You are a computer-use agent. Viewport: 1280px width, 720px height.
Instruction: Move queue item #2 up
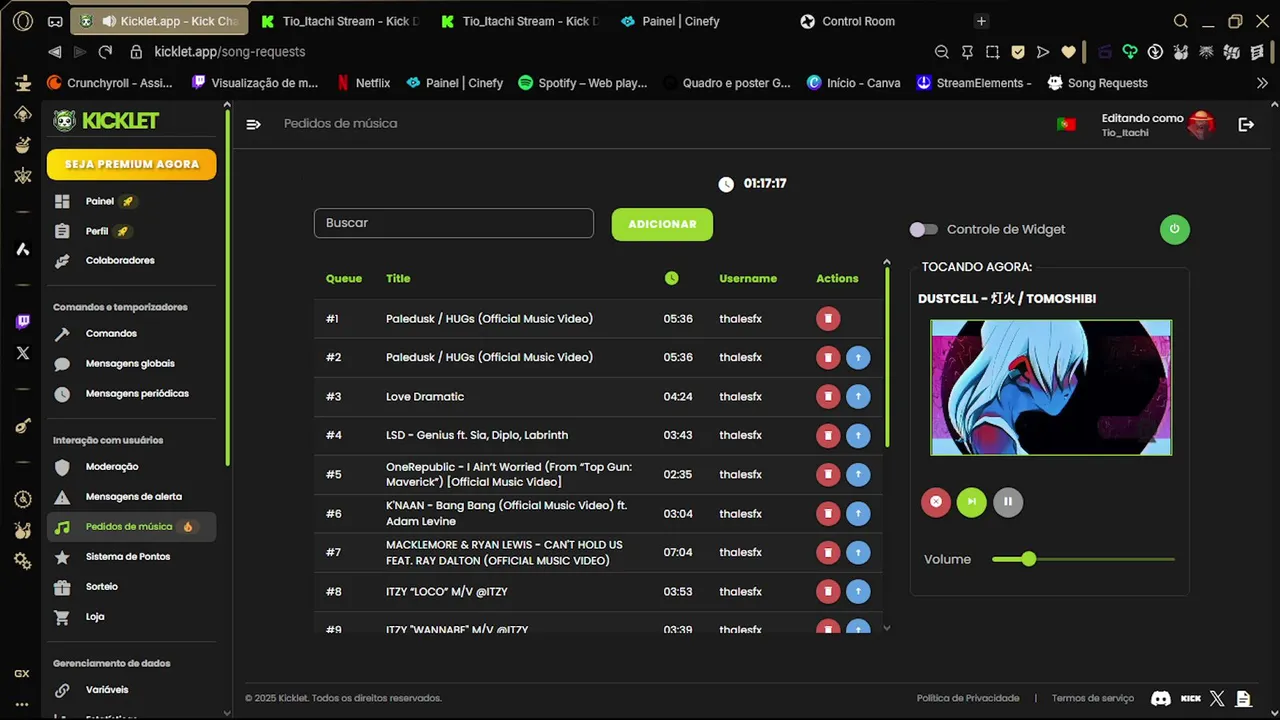pos(858,358)
